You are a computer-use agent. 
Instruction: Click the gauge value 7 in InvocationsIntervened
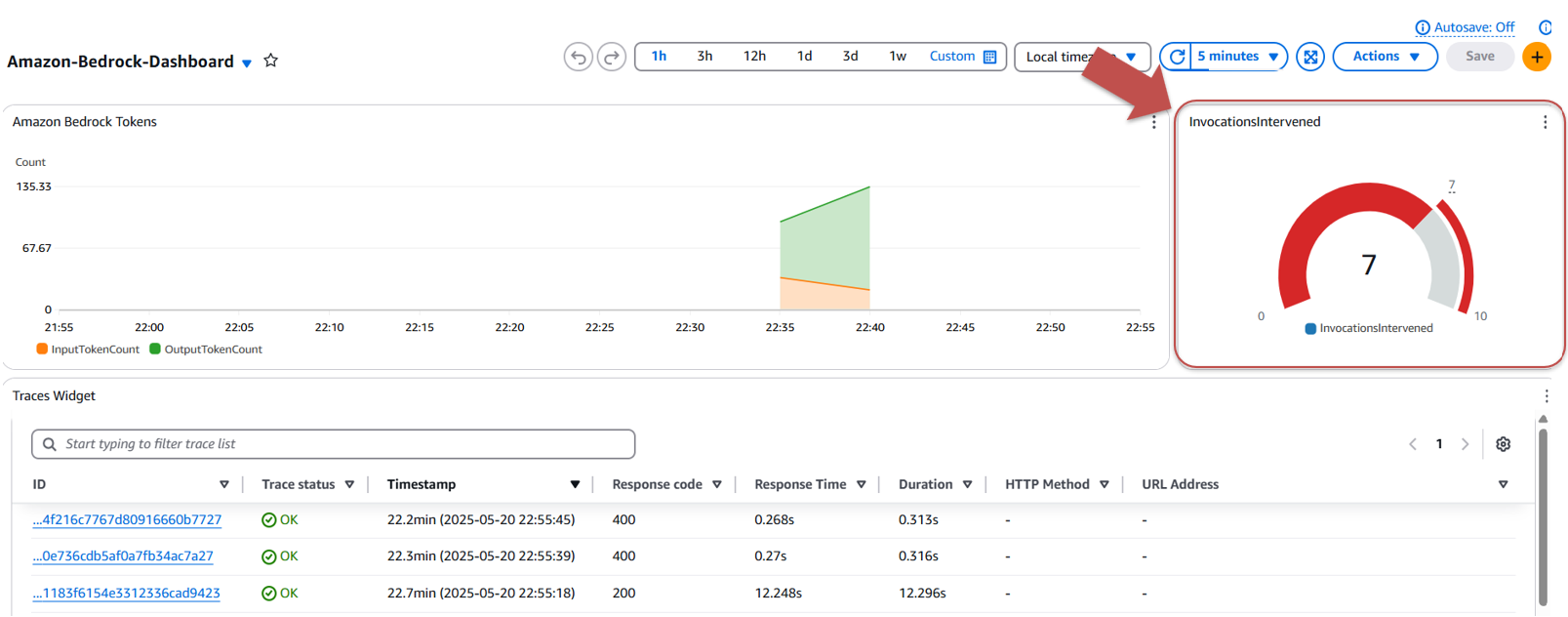click(1369, 265)
